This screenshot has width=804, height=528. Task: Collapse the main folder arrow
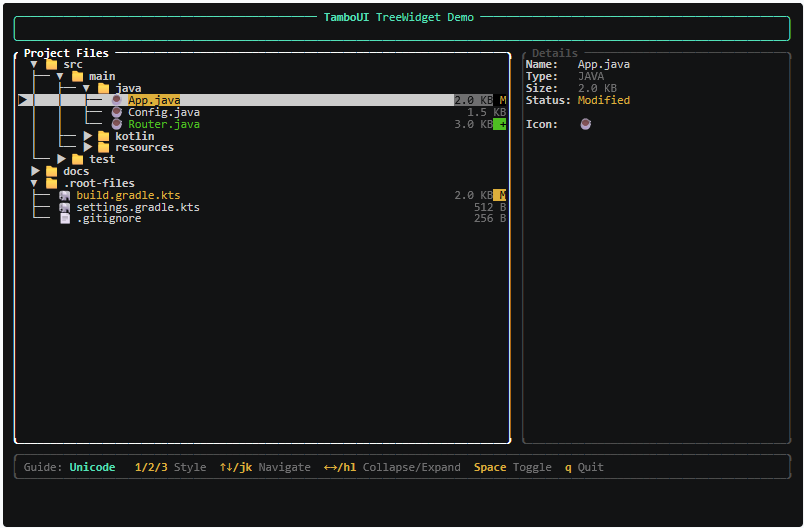(60, 76)
